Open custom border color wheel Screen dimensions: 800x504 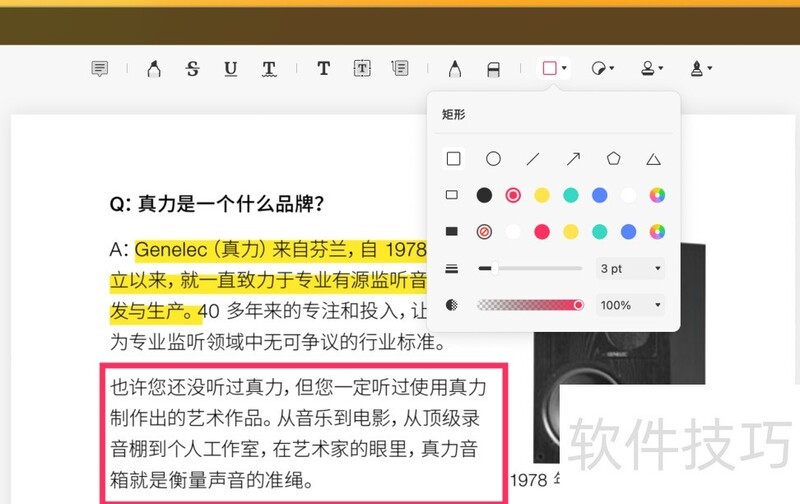657,195
